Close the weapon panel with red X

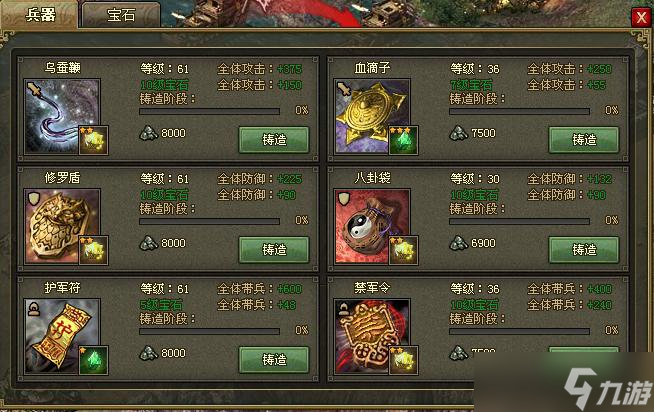pos(641,18)
